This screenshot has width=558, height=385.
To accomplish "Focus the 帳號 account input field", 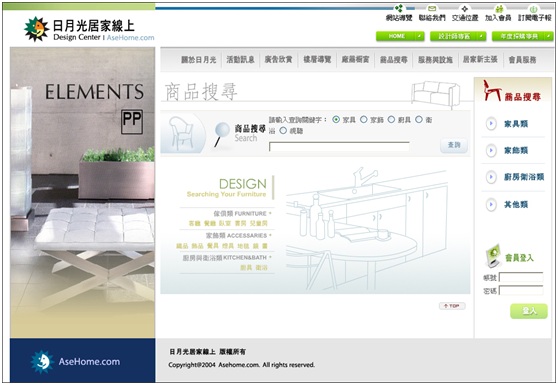I will pos(521,277).
